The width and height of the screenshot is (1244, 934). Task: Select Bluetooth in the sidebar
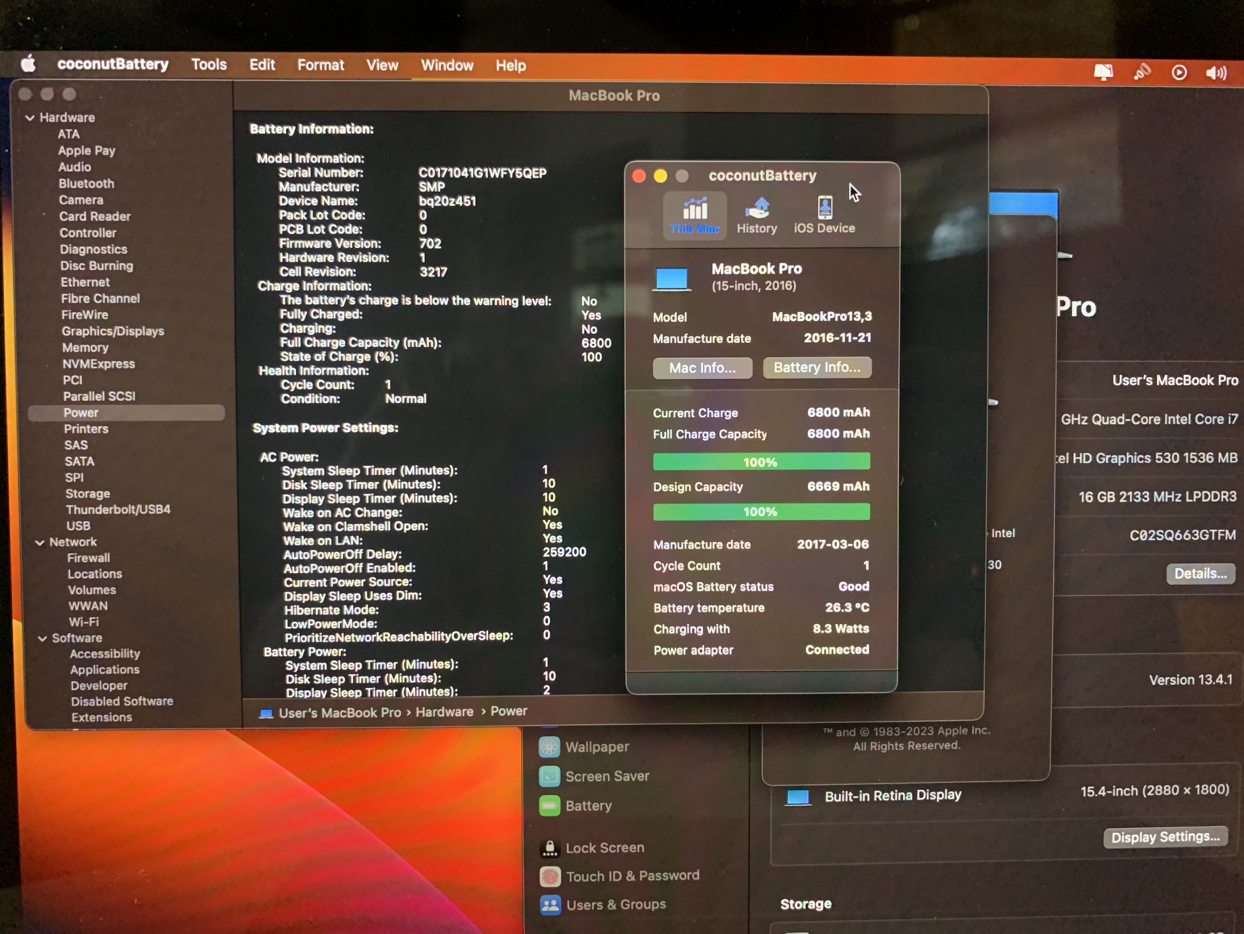(86, 184)
